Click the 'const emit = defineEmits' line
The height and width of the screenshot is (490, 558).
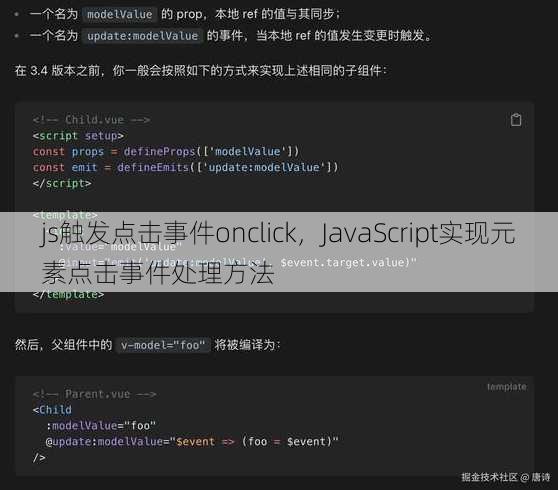pyautogui.click(x=185, y=167)
